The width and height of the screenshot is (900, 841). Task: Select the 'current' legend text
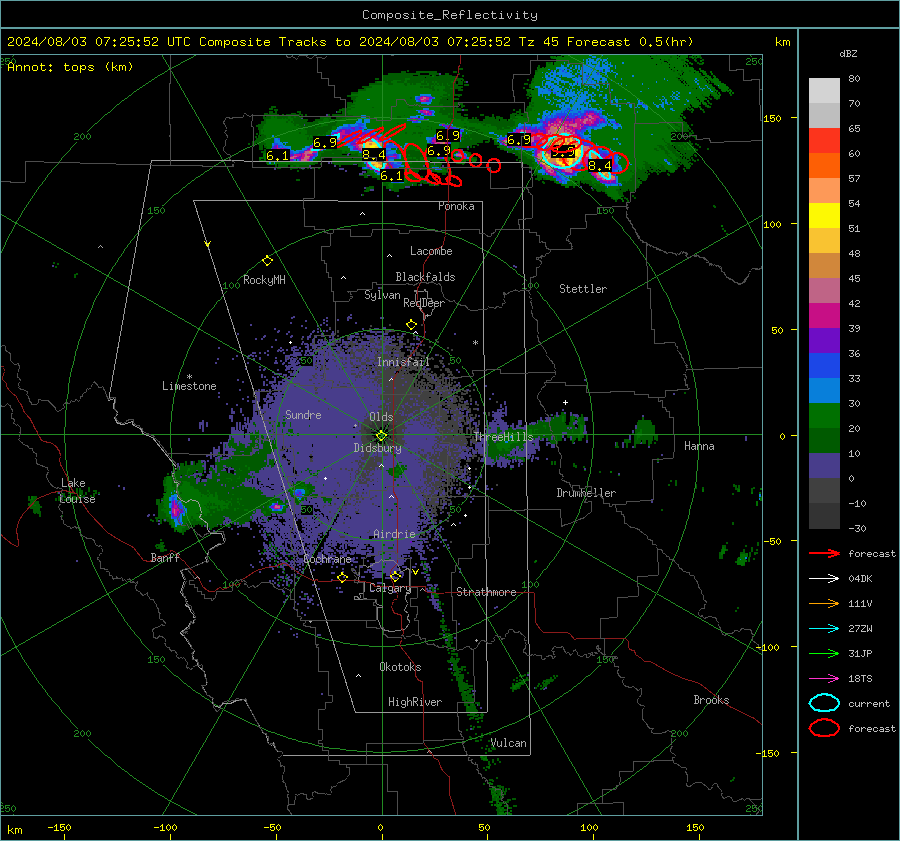coord(869,704)
